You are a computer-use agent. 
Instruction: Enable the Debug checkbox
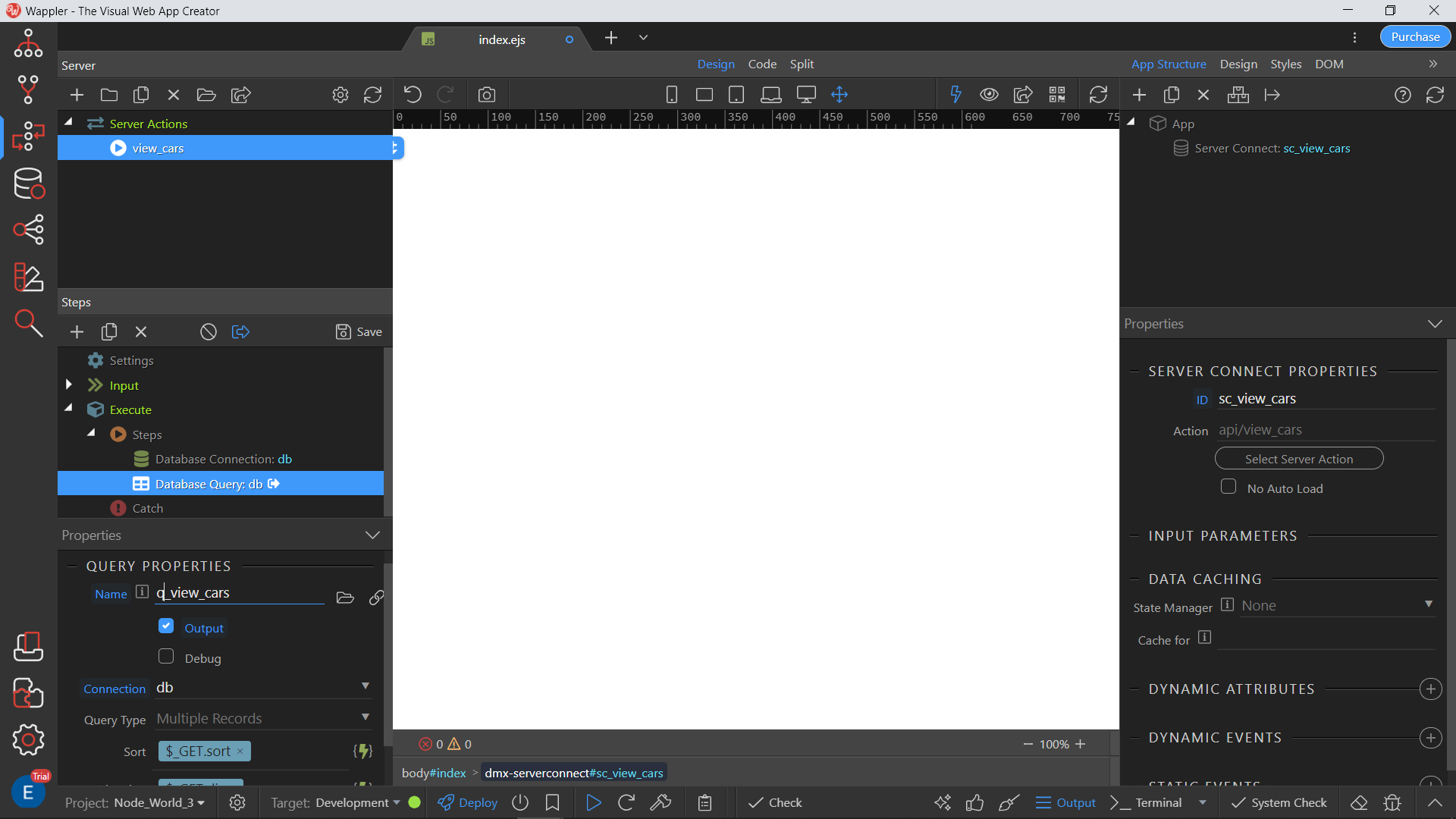click(166, 657)
